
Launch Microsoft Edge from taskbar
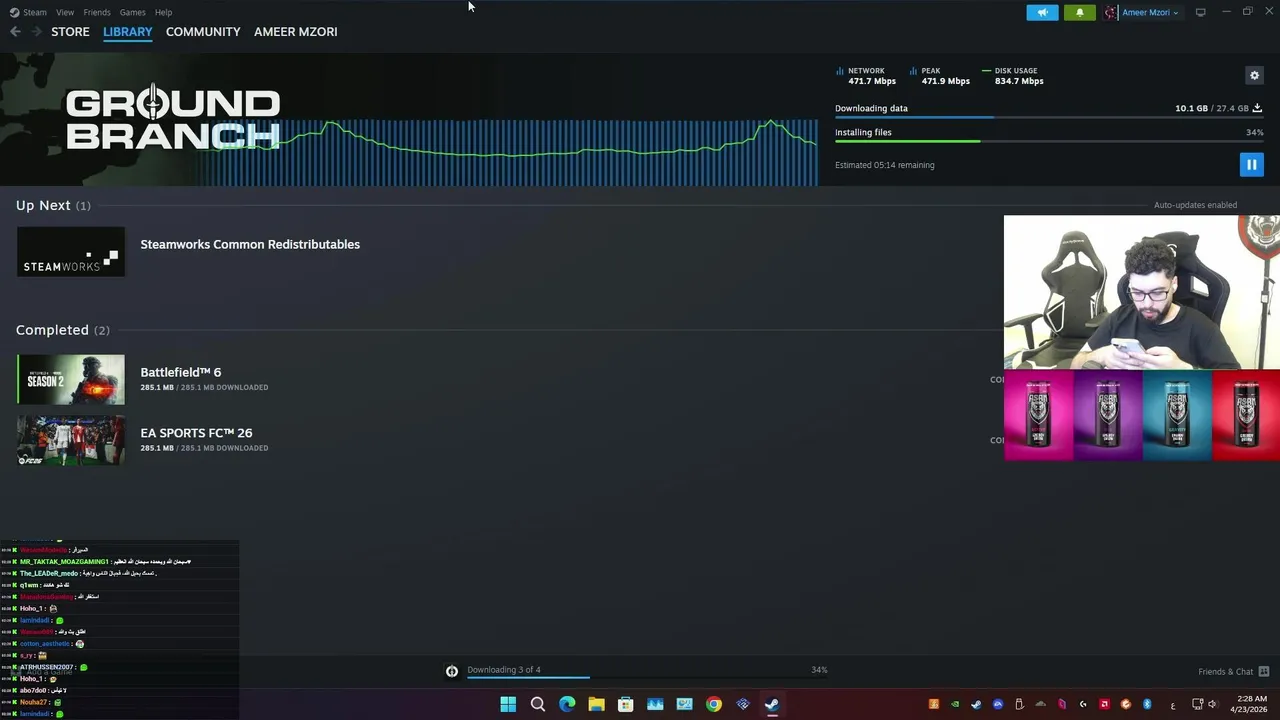coord(567,704)
